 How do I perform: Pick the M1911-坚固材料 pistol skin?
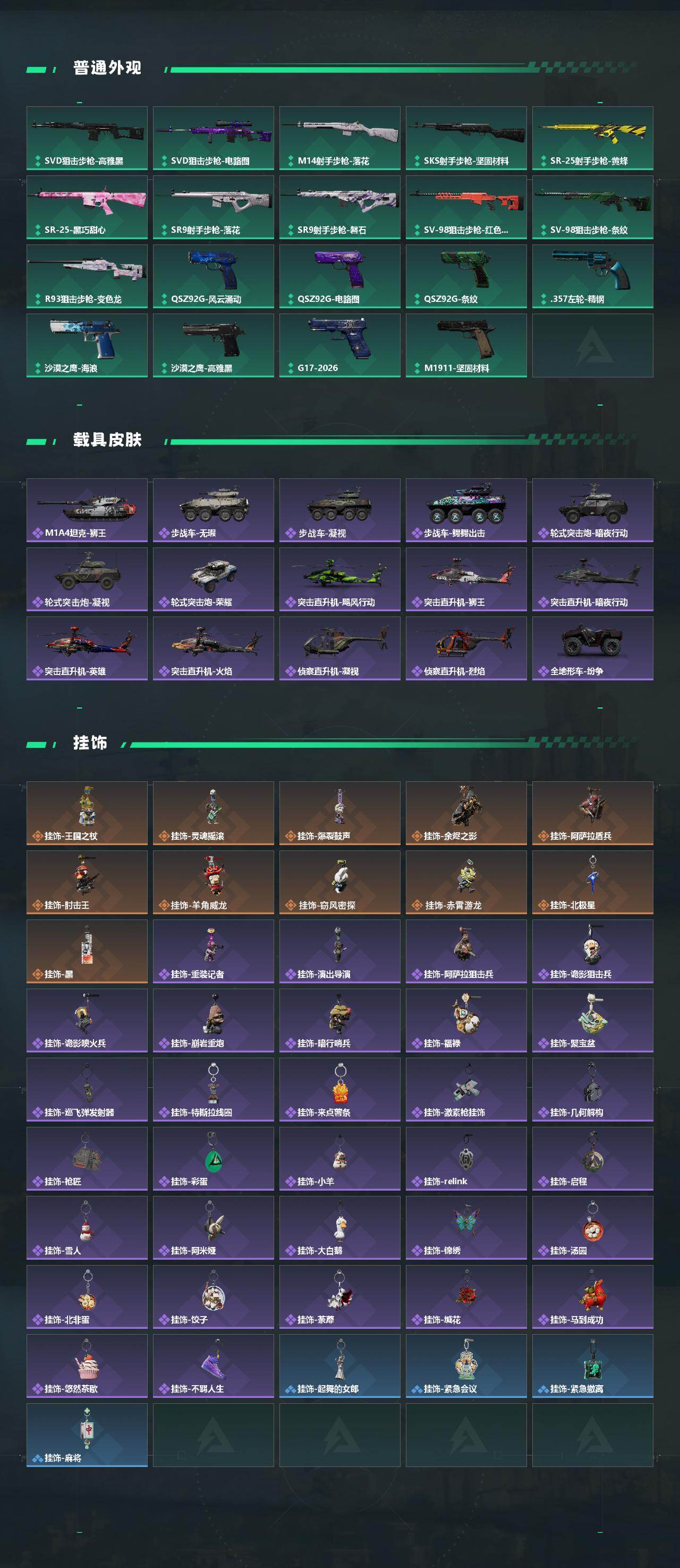point(466,345)
